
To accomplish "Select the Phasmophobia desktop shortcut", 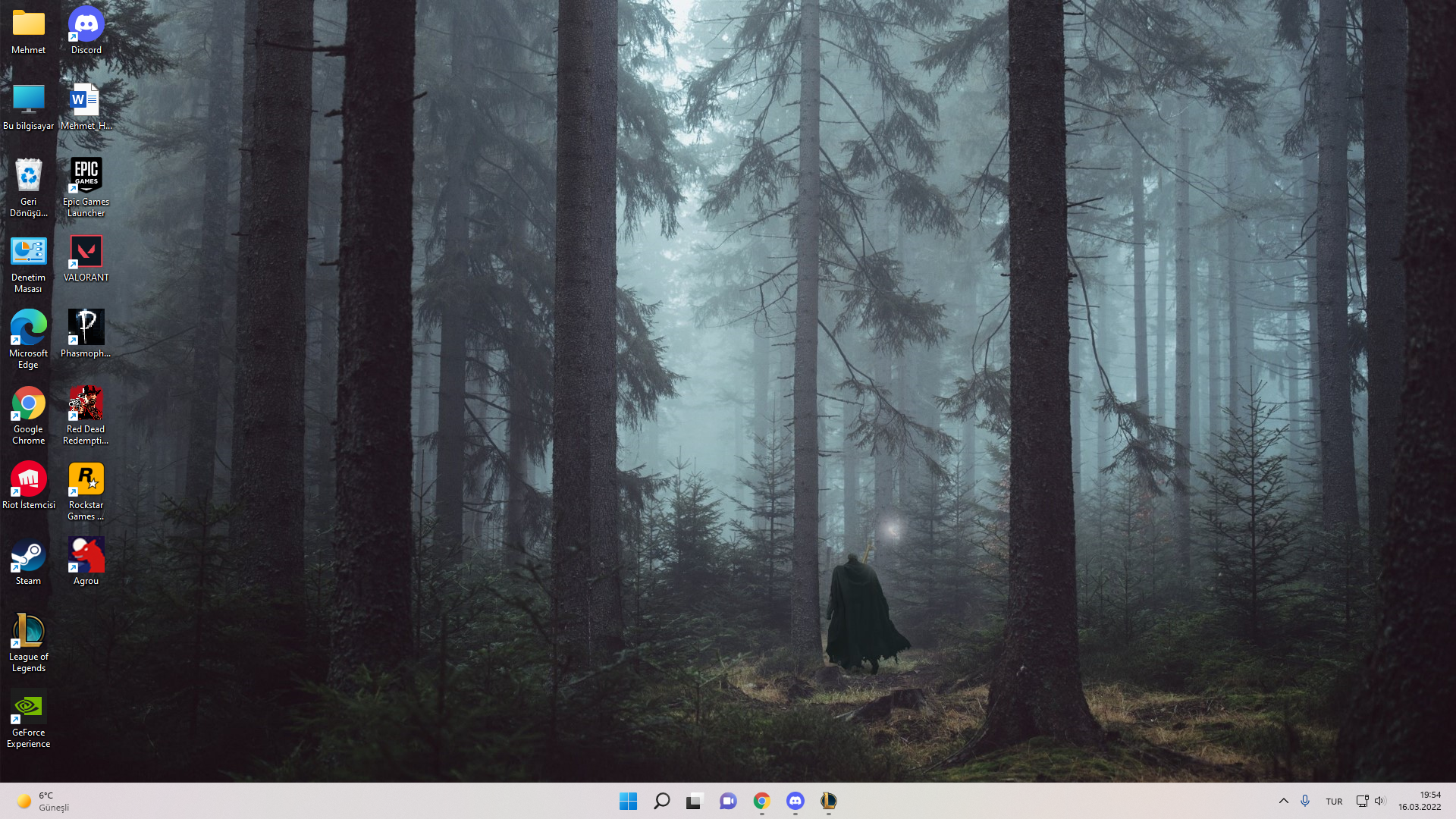I will pos(86,335).
